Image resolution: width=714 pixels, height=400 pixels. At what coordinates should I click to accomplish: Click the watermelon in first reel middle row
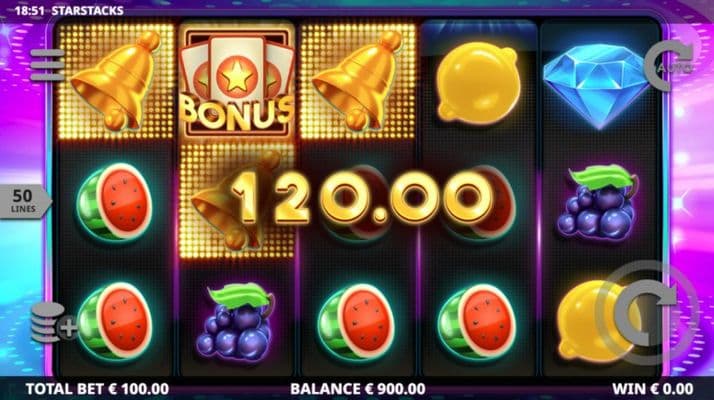coord(114,201)
